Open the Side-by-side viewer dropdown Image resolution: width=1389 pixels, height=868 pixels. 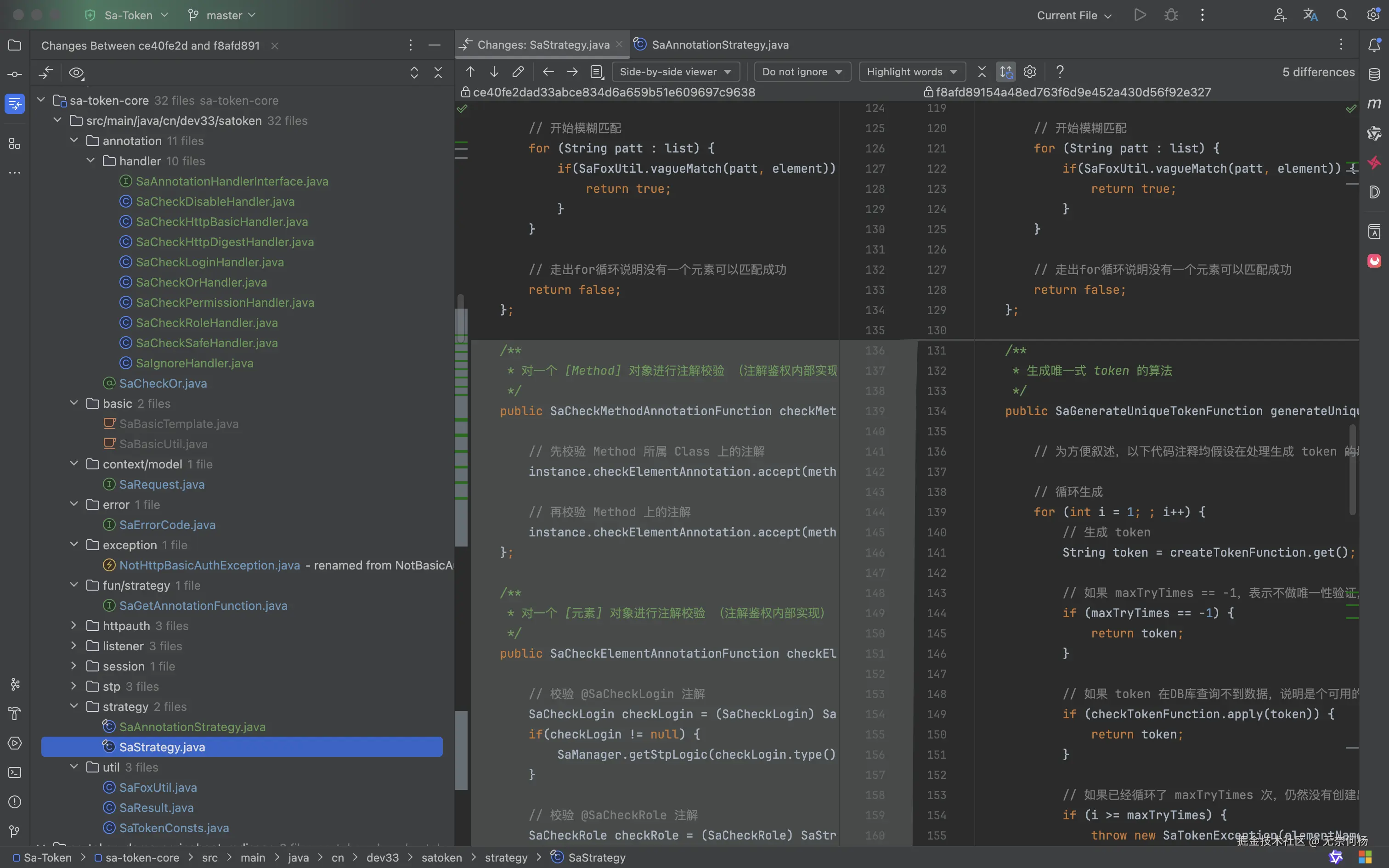675,72
